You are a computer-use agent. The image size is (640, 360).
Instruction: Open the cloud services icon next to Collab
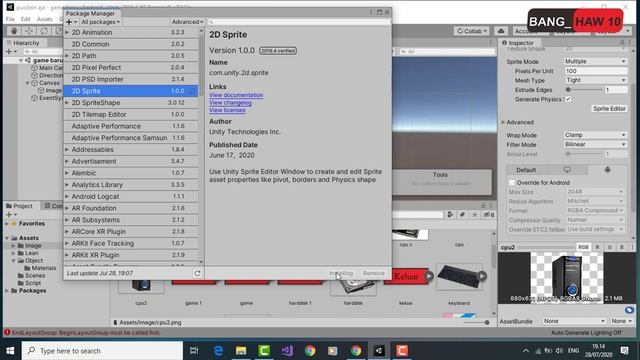click(x=501, y=31)
